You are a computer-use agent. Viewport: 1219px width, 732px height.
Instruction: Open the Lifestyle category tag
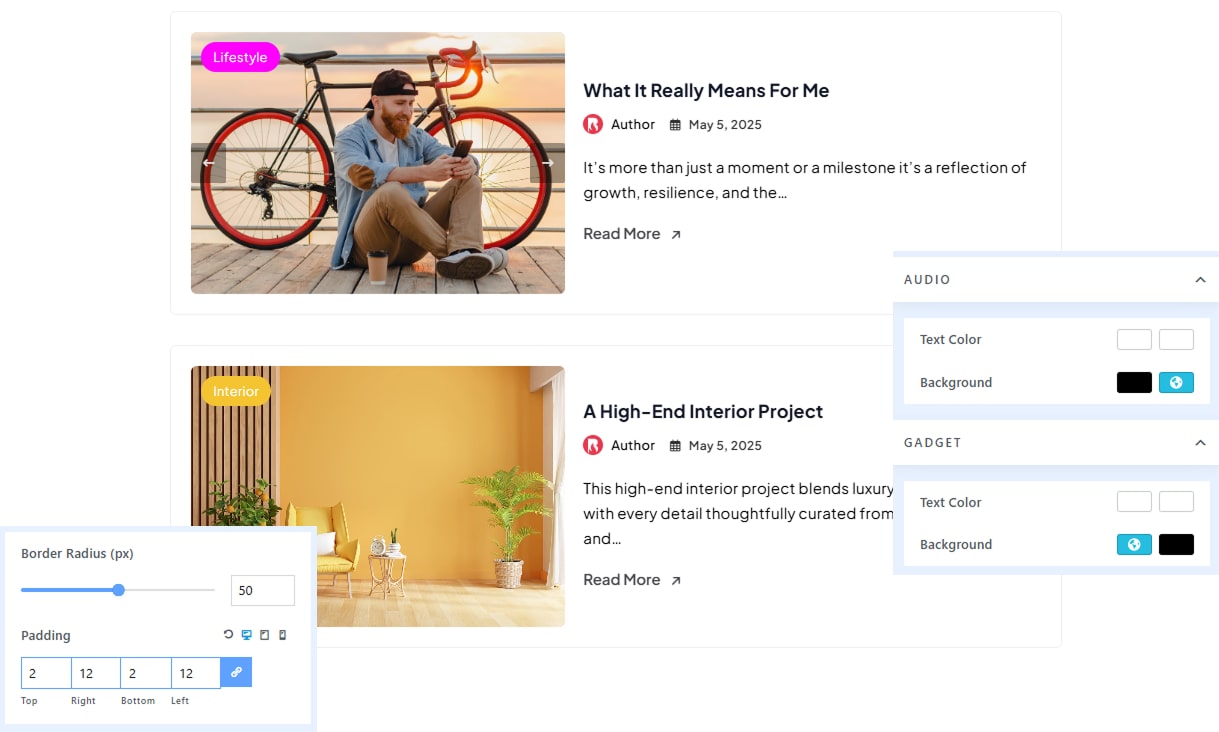click(x=240, y=57)
